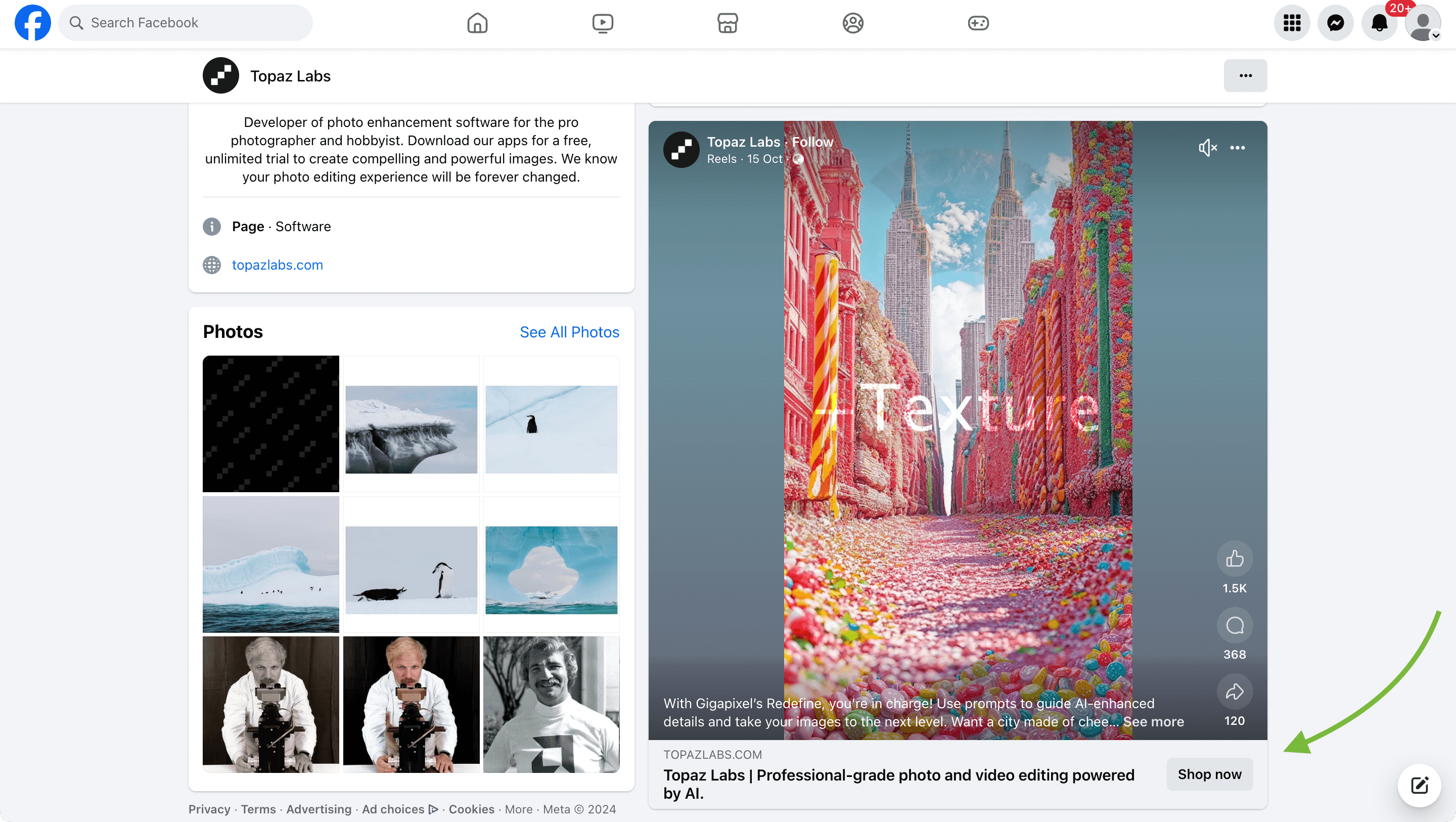Click the Shop now button

click(x=1209, y=774)
